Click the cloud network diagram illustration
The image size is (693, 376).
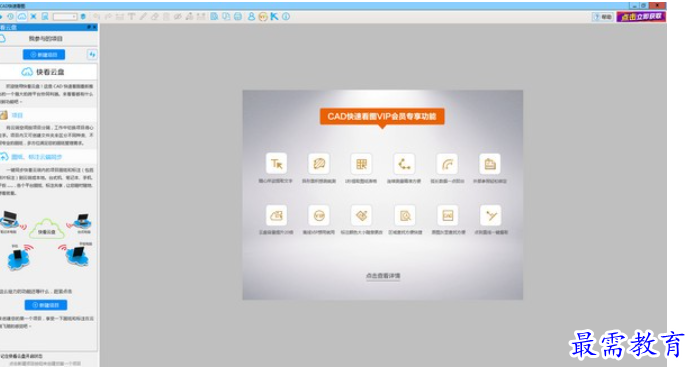(47, 241)
